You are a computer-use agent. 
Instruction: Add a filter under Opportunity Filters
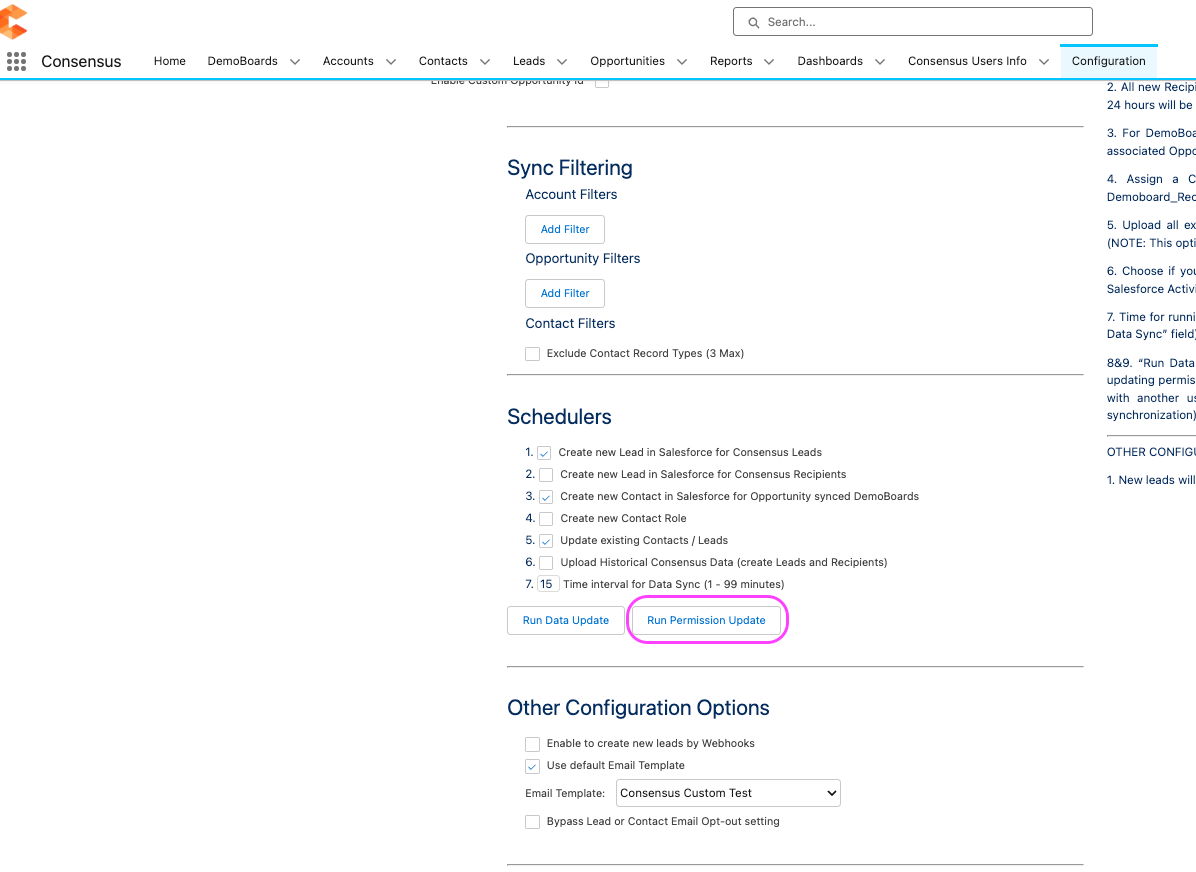click(x=564, y=293)
